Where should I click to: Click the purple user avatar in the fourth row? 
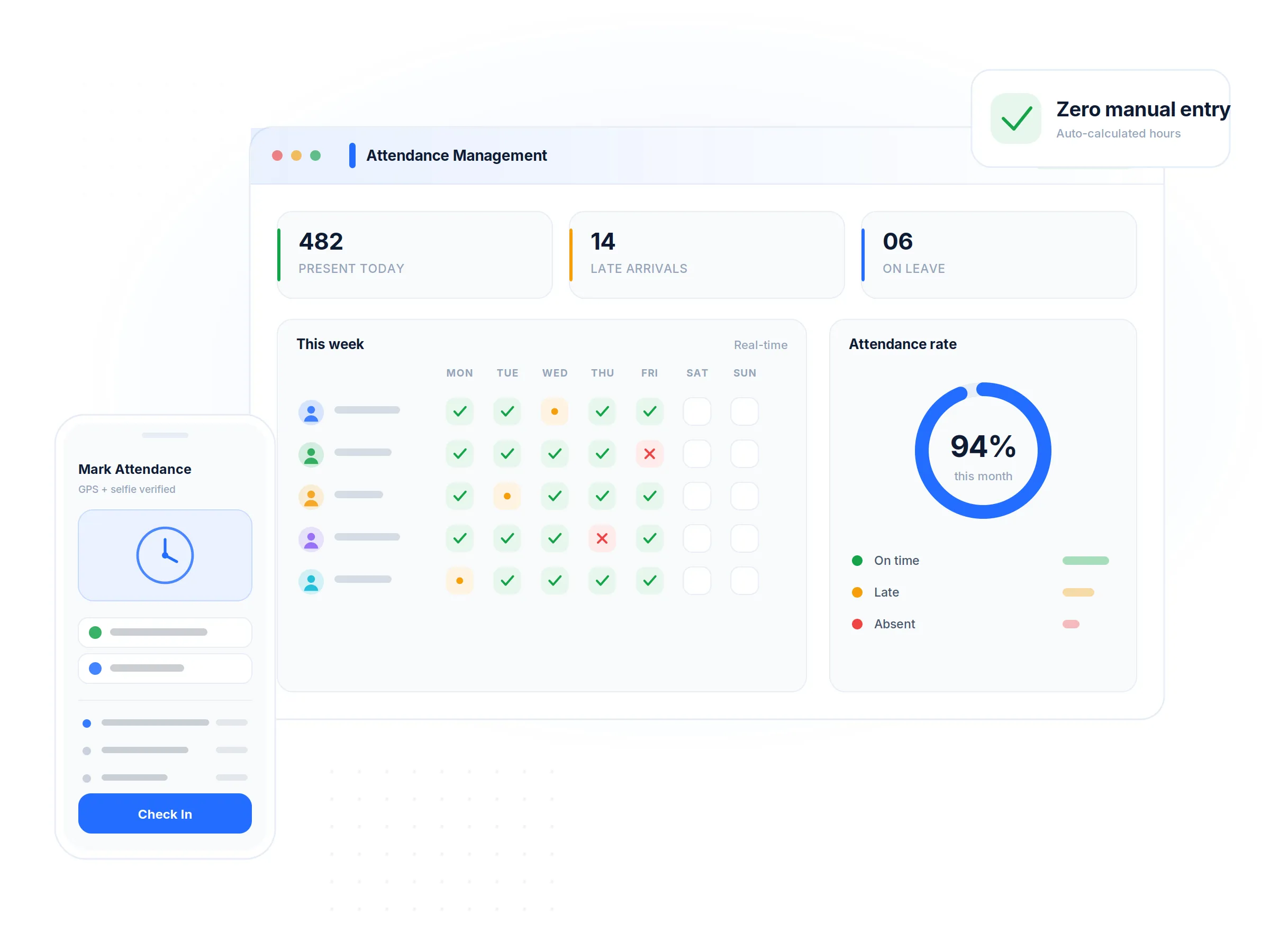click(311, 539)
